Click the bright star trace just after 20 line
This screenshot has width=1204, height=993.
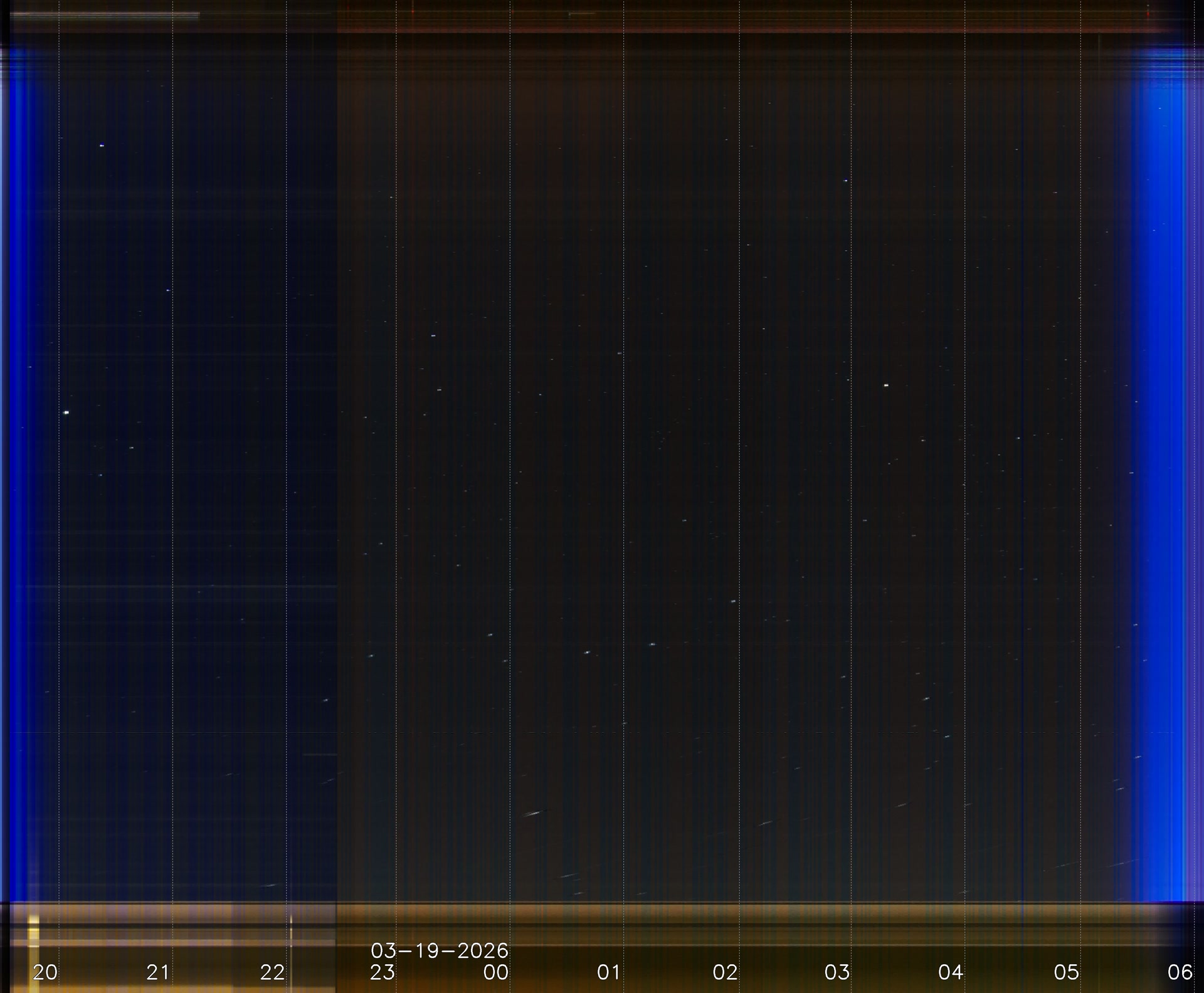(x=66, y=412)
